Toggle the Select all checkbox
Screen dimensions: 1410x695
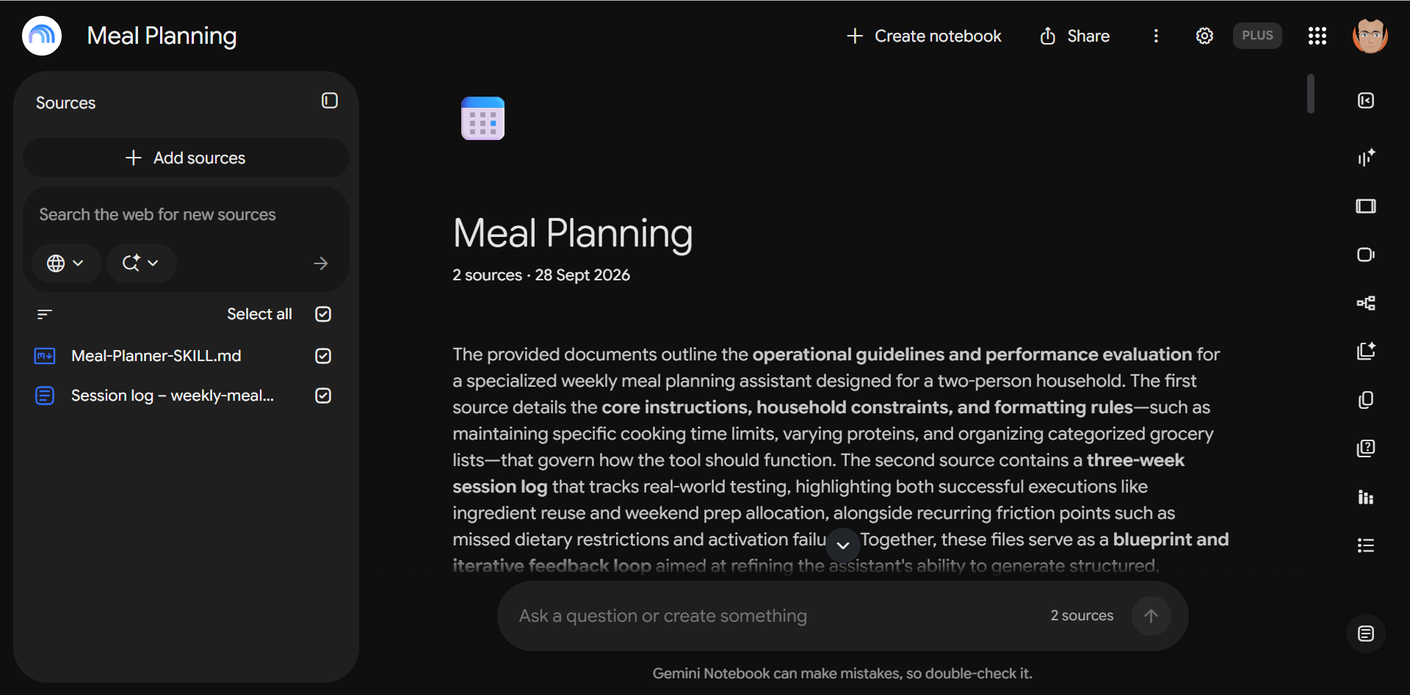323,314
